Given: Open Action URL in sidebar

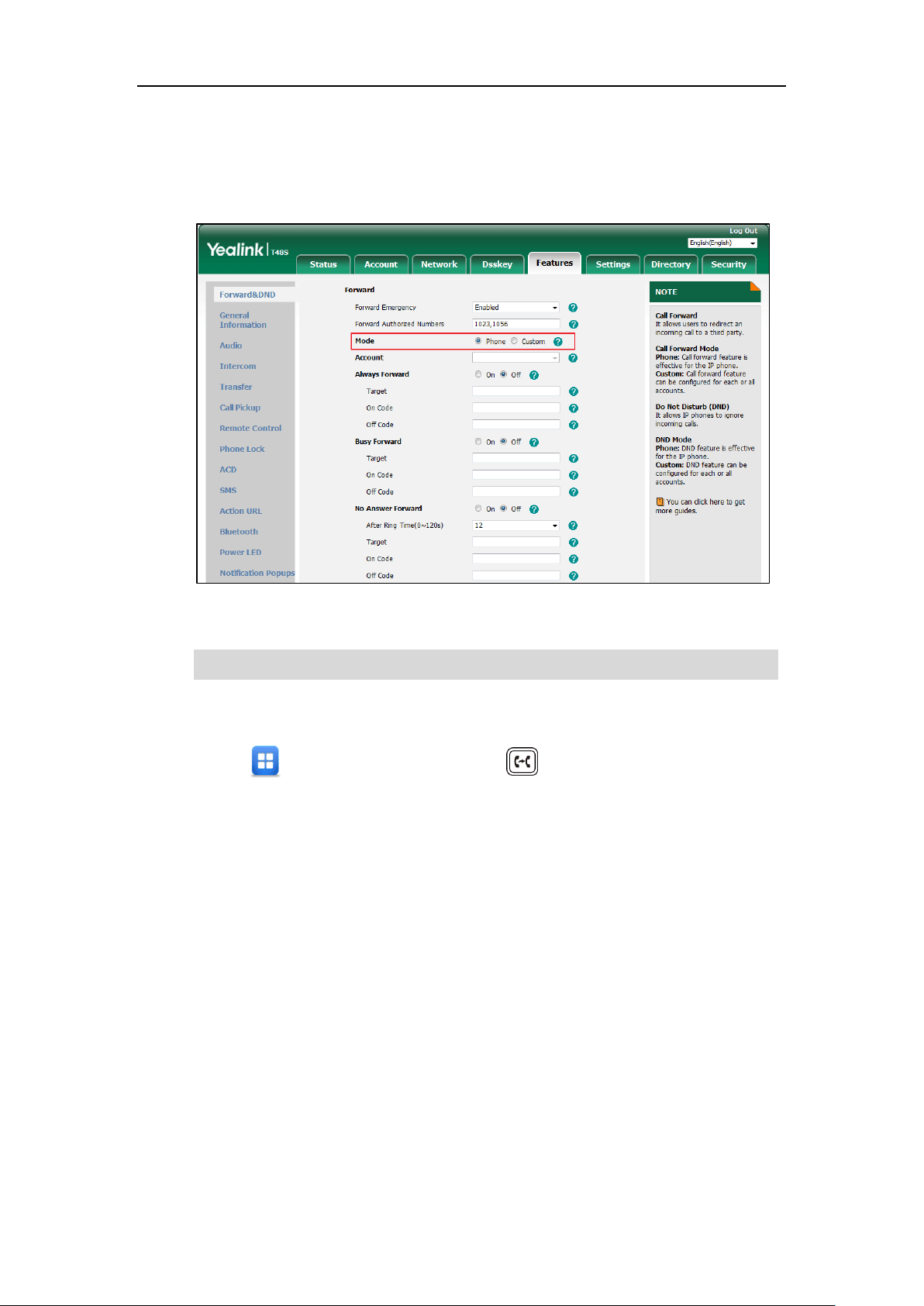Looking at the screenshot, I should point(240,512).
